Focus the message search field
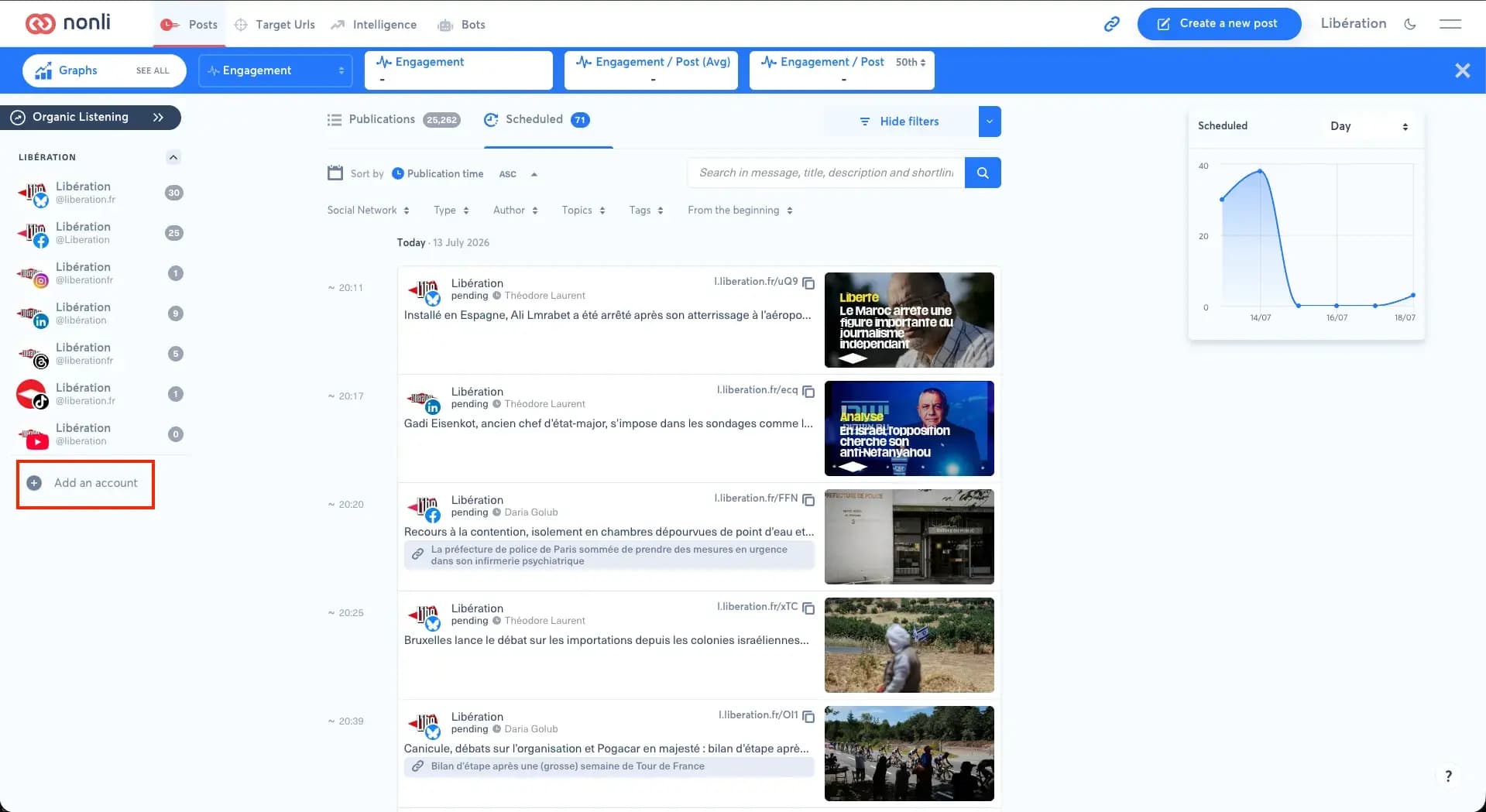Image resolution: width=1486 pixels, height=812 pixels. 825,173
